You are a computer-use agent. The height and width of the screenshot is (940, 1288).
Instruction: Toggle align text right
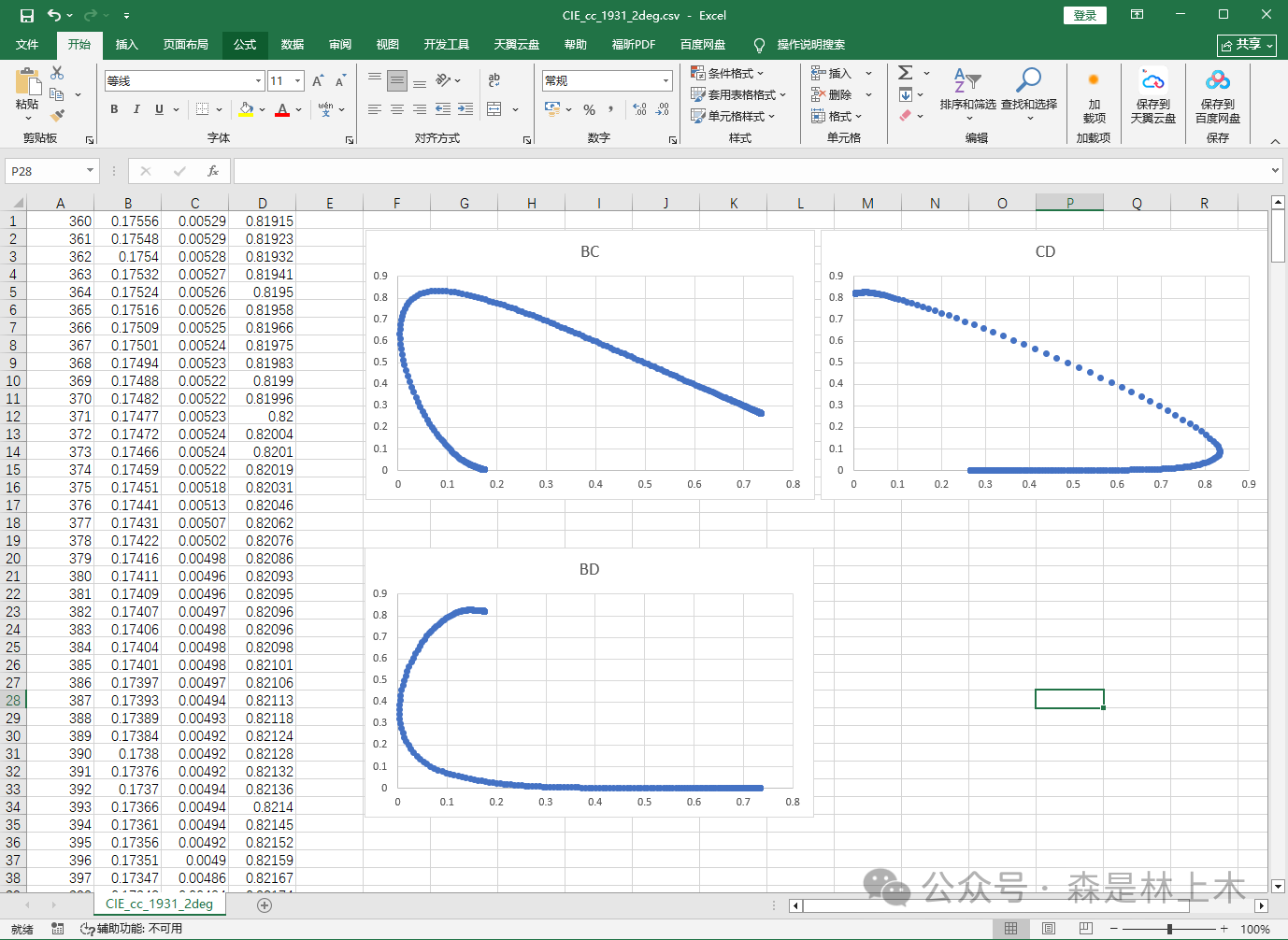pyautogui.click(x=420, y=109)
